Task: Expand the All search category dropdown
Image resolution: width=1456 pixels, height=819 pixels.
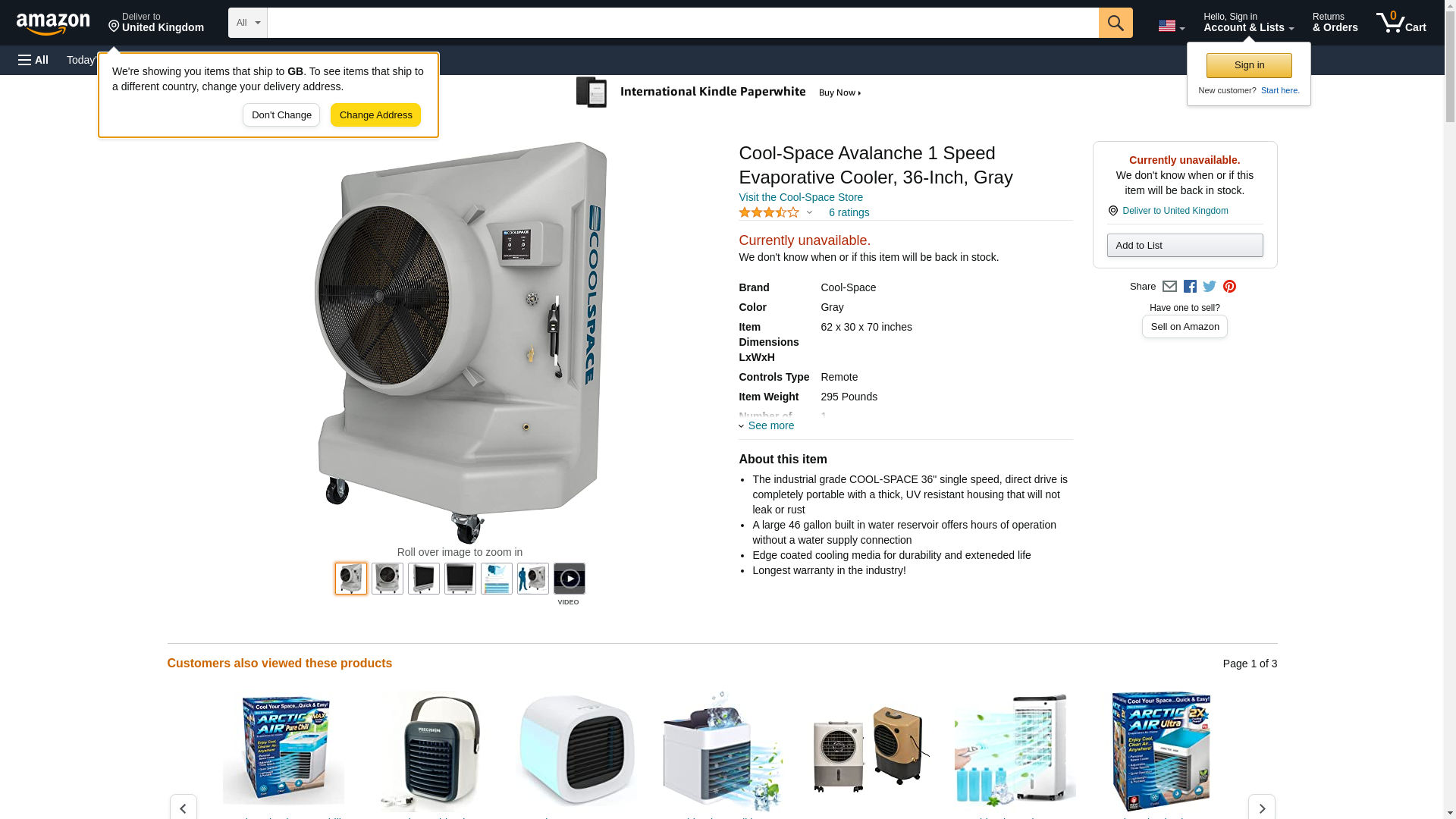Action: coord(248,23)
